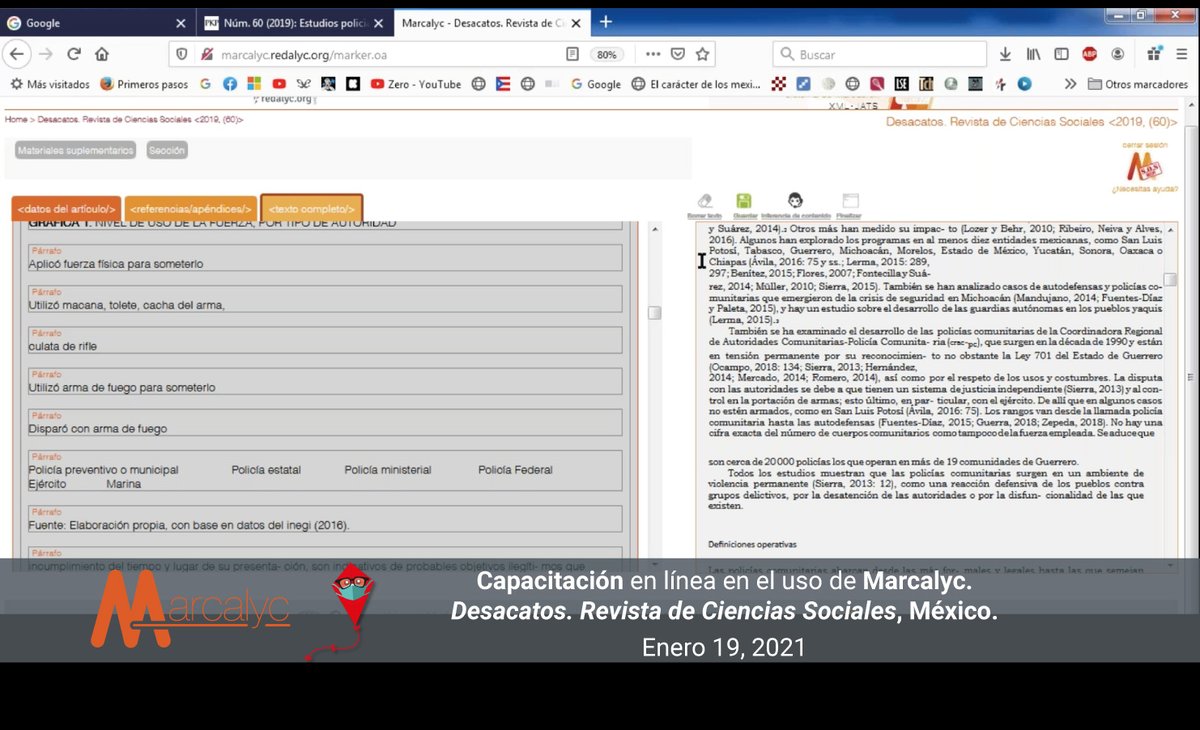The width and height of the screenshot is (1200, 730).
Task: Click the Borrar texto eraser icon
Action: [x=704, y=201]
